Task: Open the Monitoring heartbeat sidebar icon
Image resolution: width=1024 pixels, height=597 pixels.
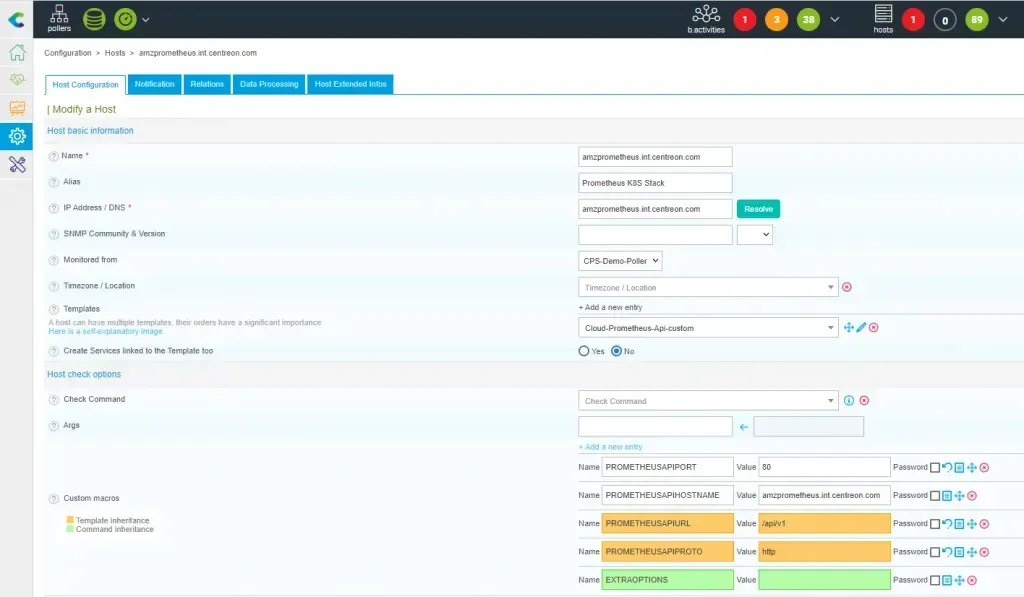Action: (17, 80)
